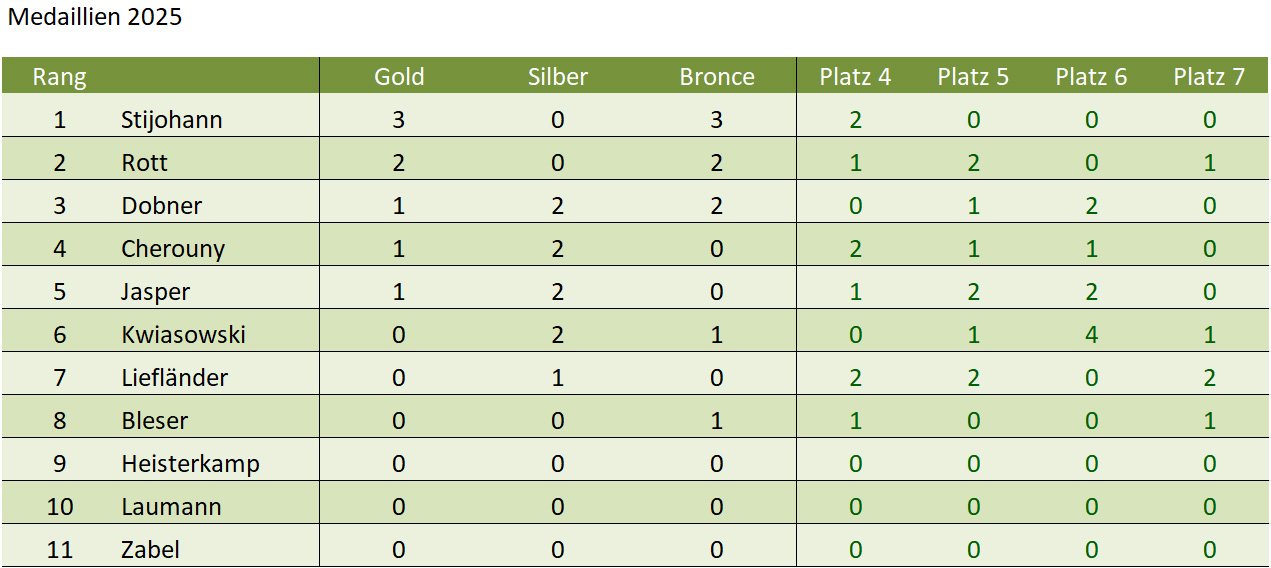This screenshot has width=1271, height=568.
Task: Click the Platz 5 header cell
Action: tap(973, 77)
